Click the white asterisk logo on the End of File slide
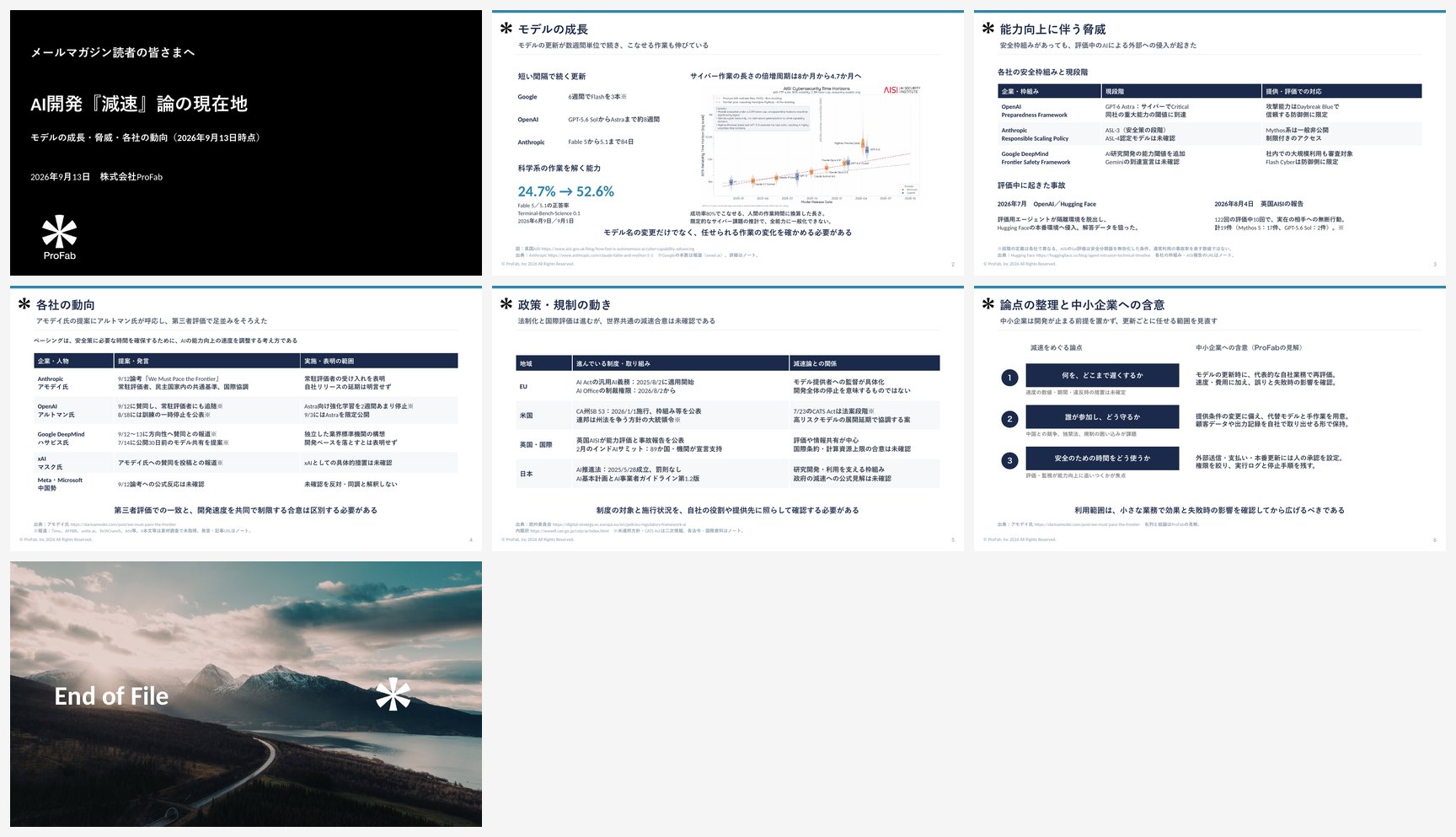 click(393, 695)
